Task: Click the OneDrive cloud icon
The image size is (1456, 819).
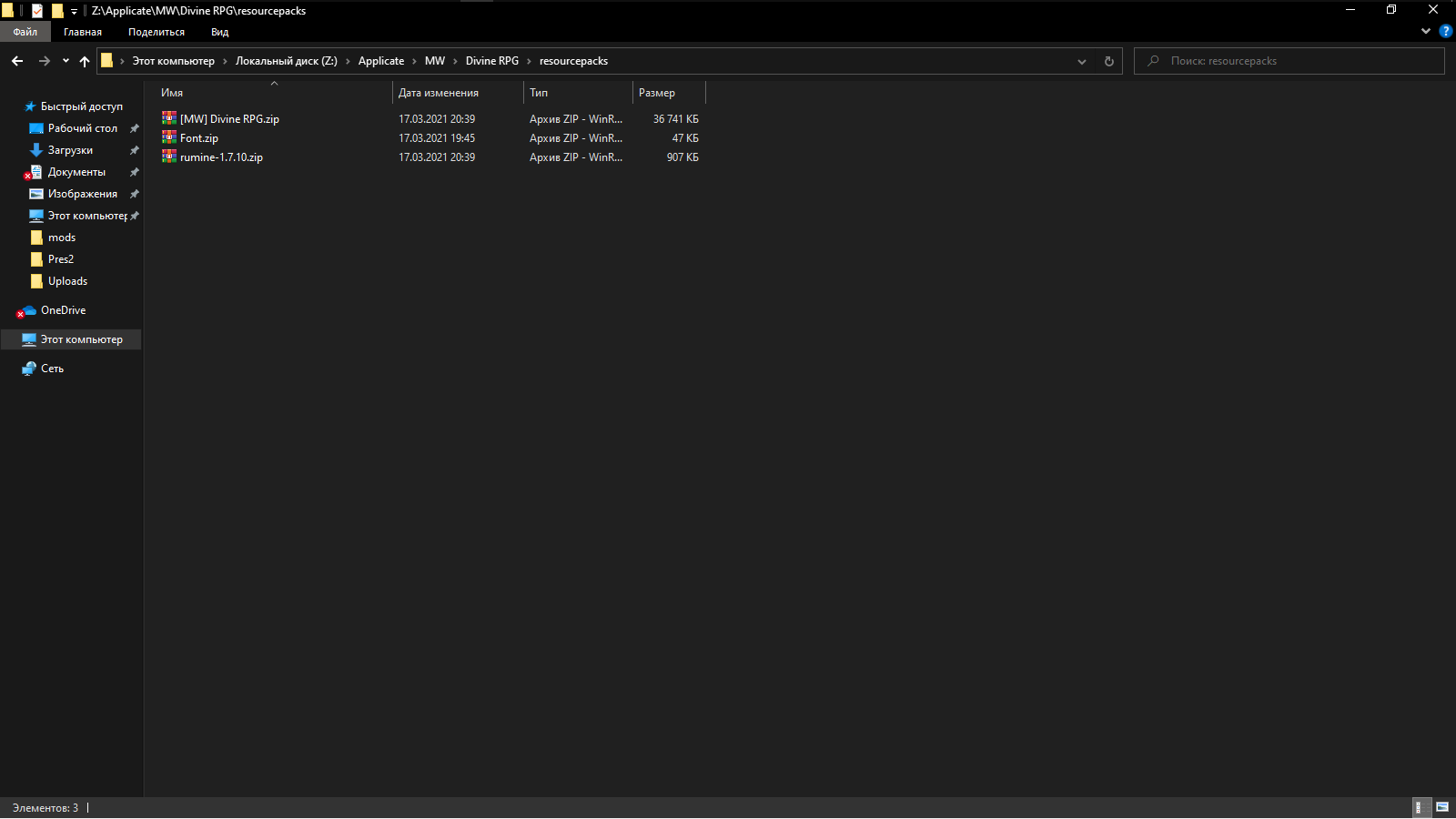Action: pyautogui.click(x=29, y=310)
